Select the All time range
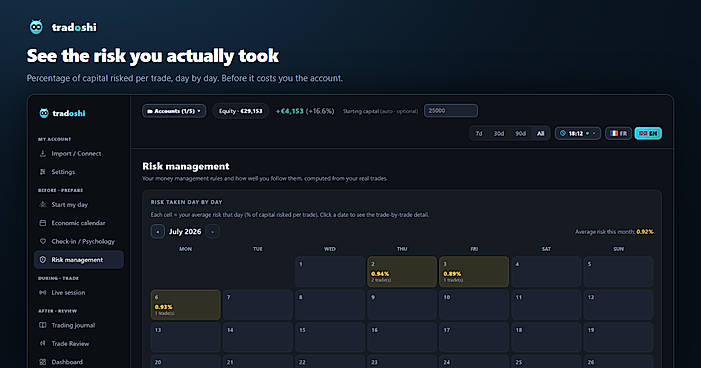The image size is (701, 368). [541, 133]
